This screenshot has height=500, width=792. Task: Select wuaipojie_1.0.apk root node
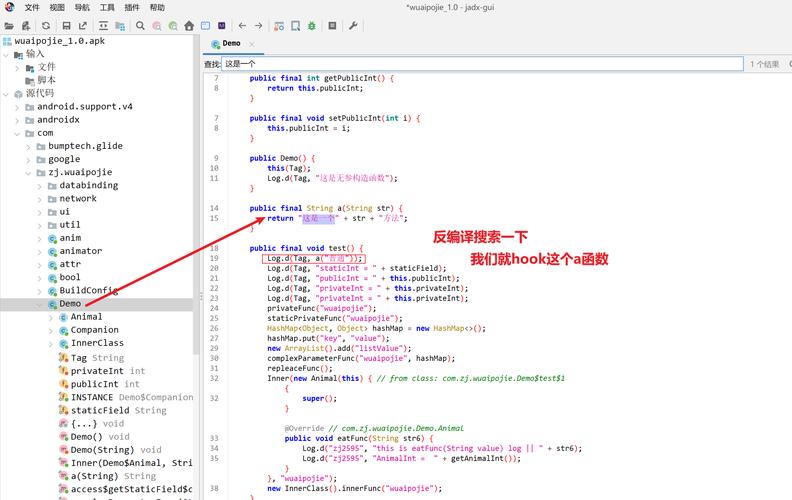(60, 41)
